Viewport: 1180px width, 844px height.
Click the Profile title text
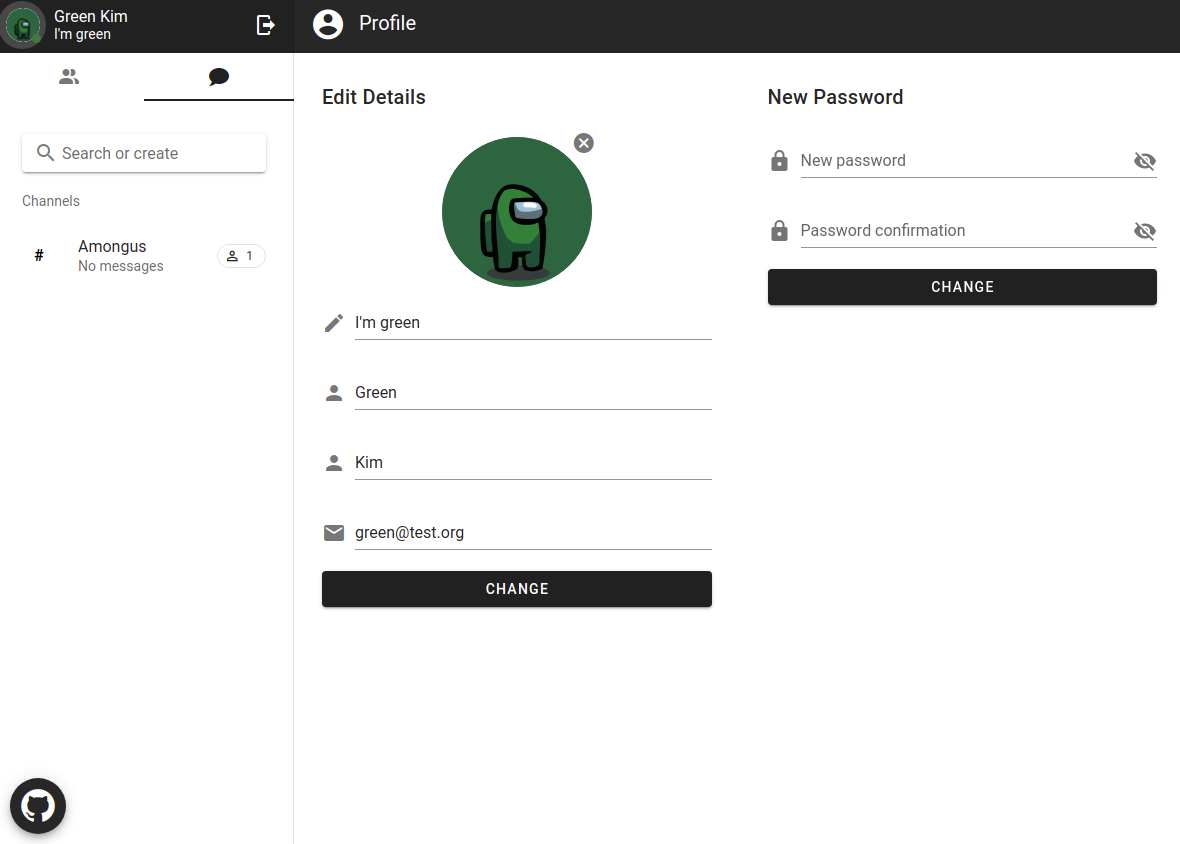(x=388, y=23)
